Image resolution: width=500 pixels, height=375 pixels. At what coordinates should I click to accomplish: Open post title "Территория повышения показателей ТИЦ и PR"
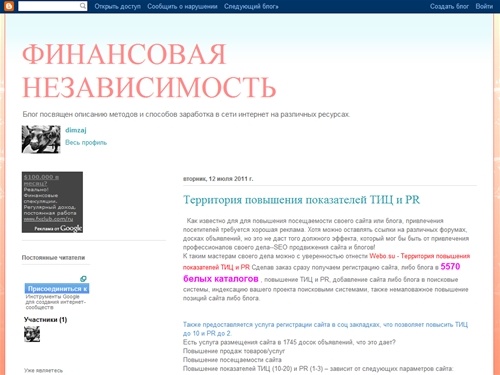(301, 200)
